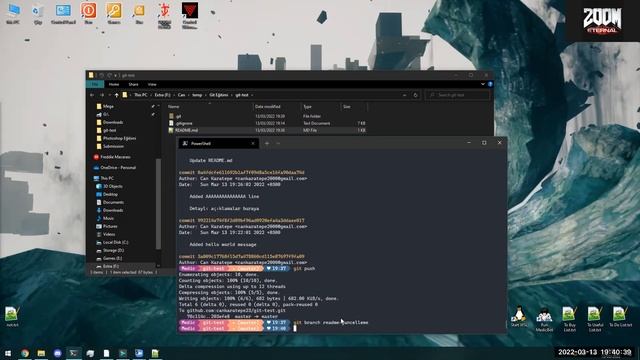Open the To Do List desktop file
Screen dimensions: 640x360
[620, 317]
